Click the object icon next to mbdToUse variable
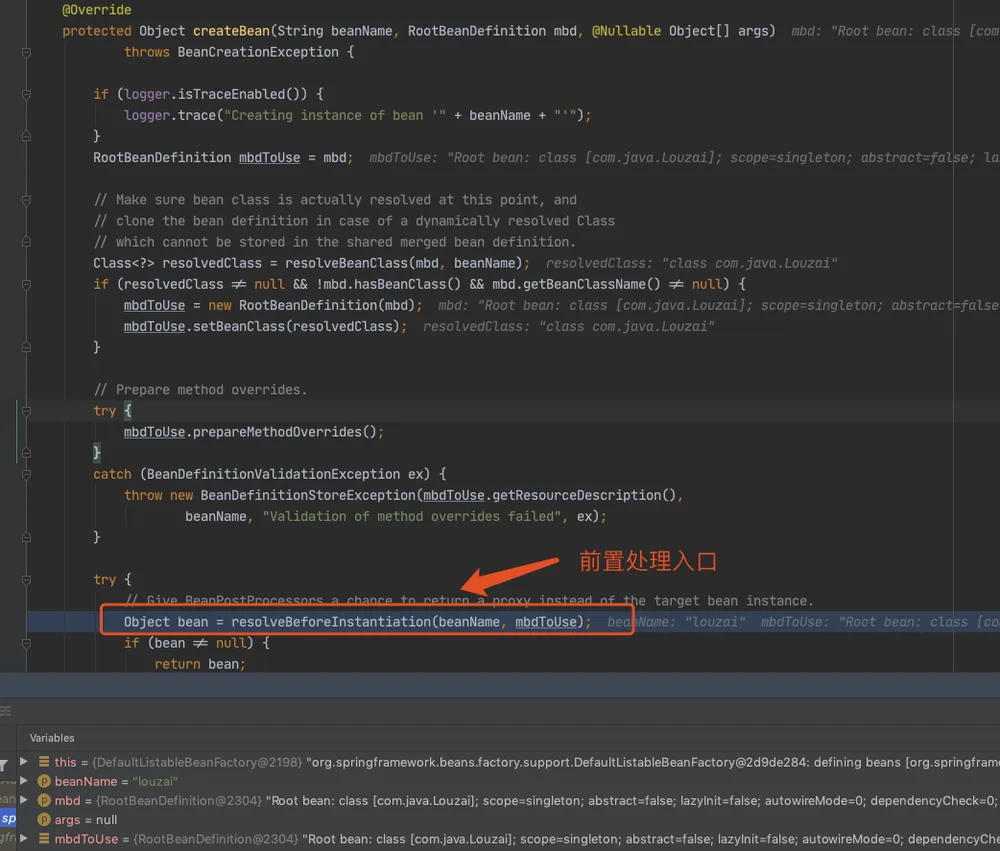 coord(44,838)
